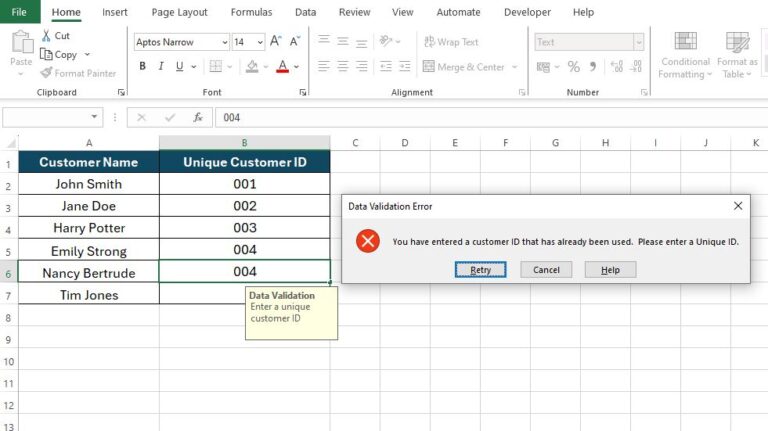Open the Page Layout tab

[x=179, y=12]
